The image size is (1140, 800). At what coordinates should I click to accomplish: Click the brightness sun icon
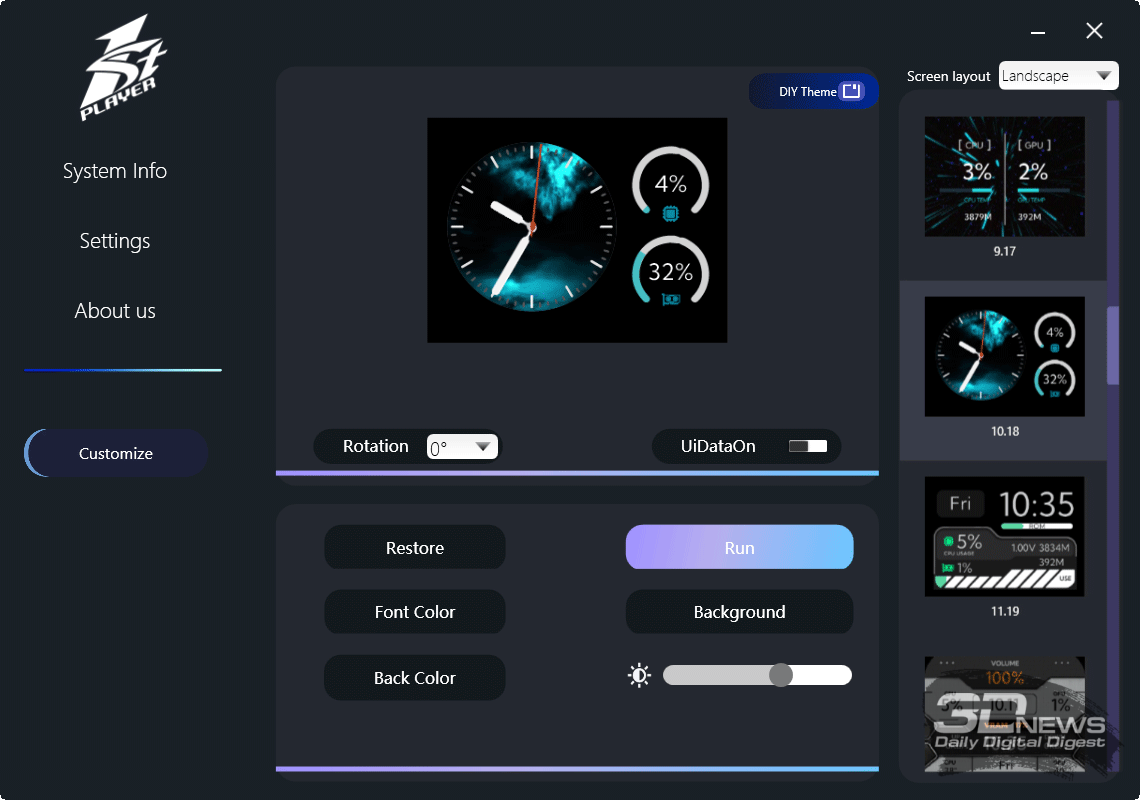tap(639, 676)
